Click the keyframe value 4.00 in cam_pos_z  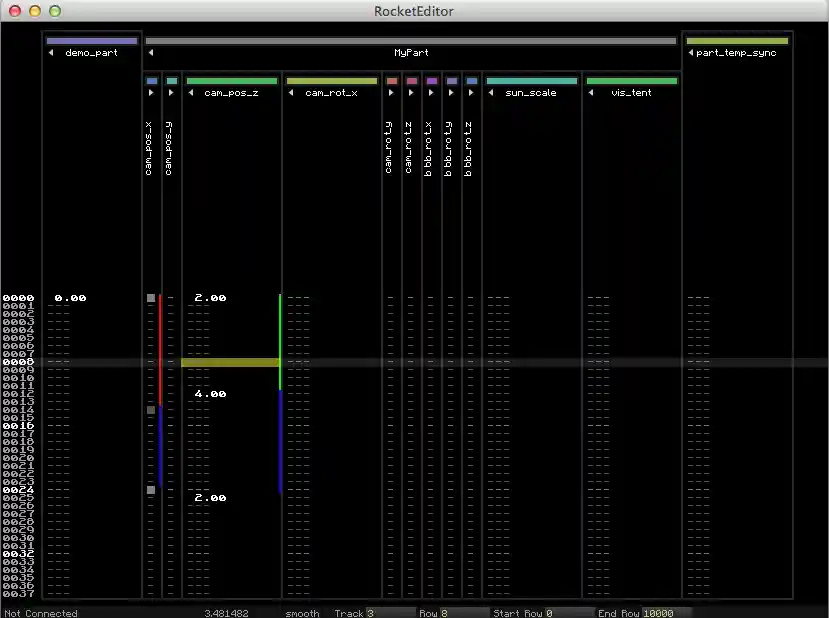(208, 393)
